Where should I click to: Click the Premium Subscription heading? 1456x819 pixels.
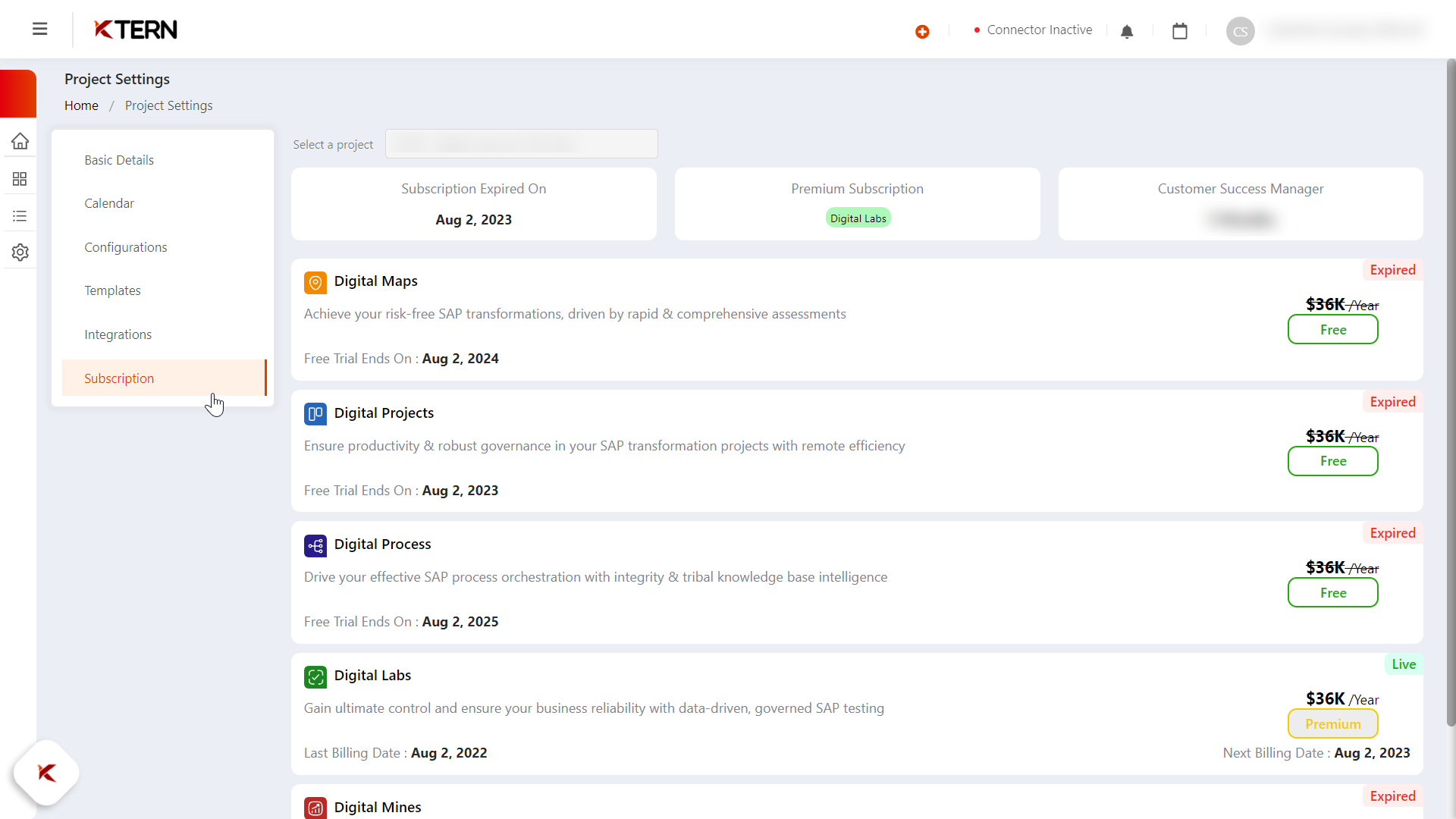(x=857, y=188)
